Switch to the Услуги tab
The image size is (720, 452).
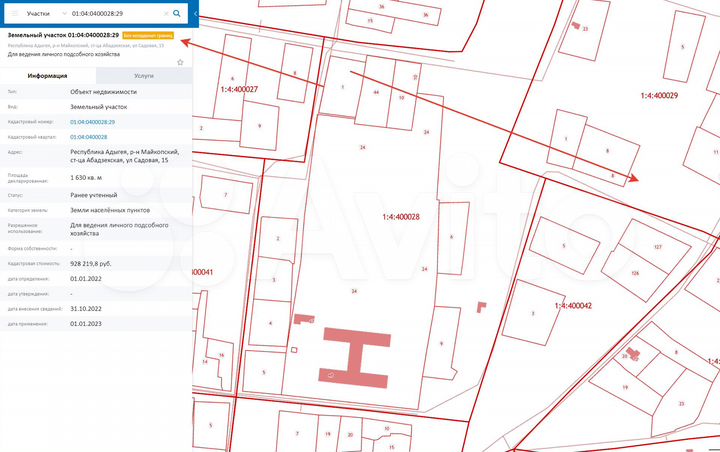[x=143, y=76]
